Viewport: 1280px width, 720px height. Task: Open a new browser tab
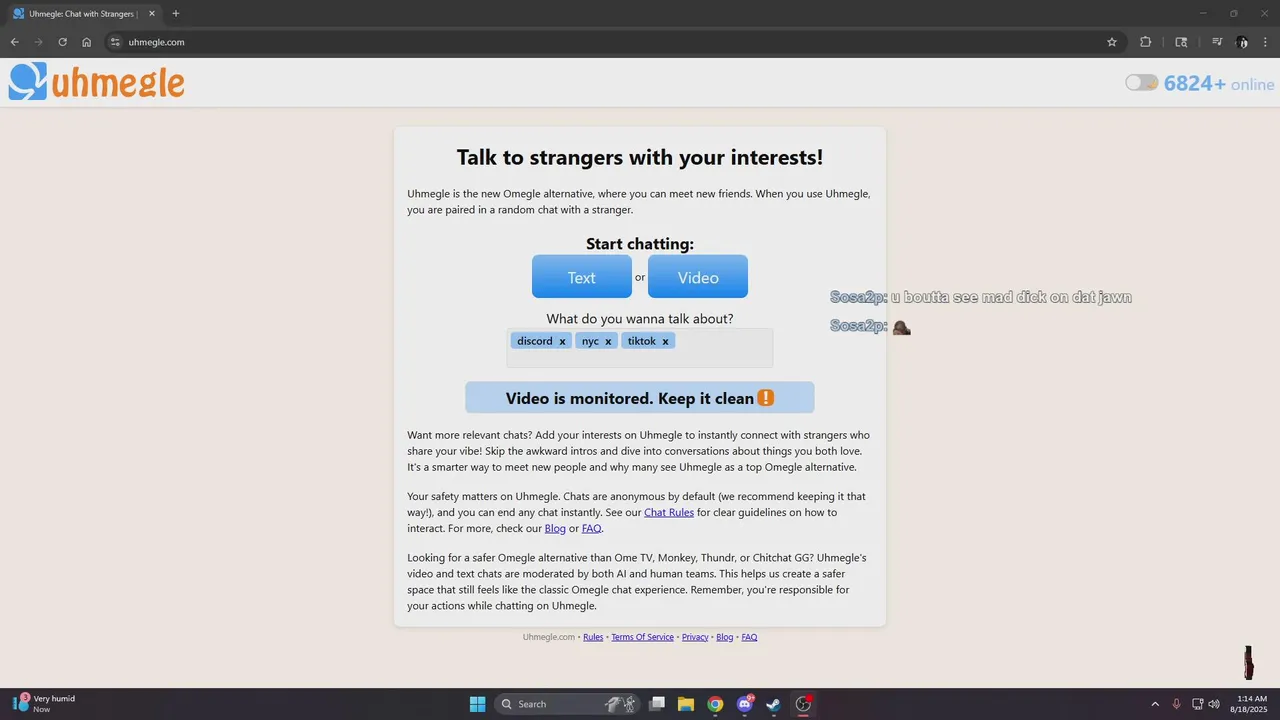(176, 14)
